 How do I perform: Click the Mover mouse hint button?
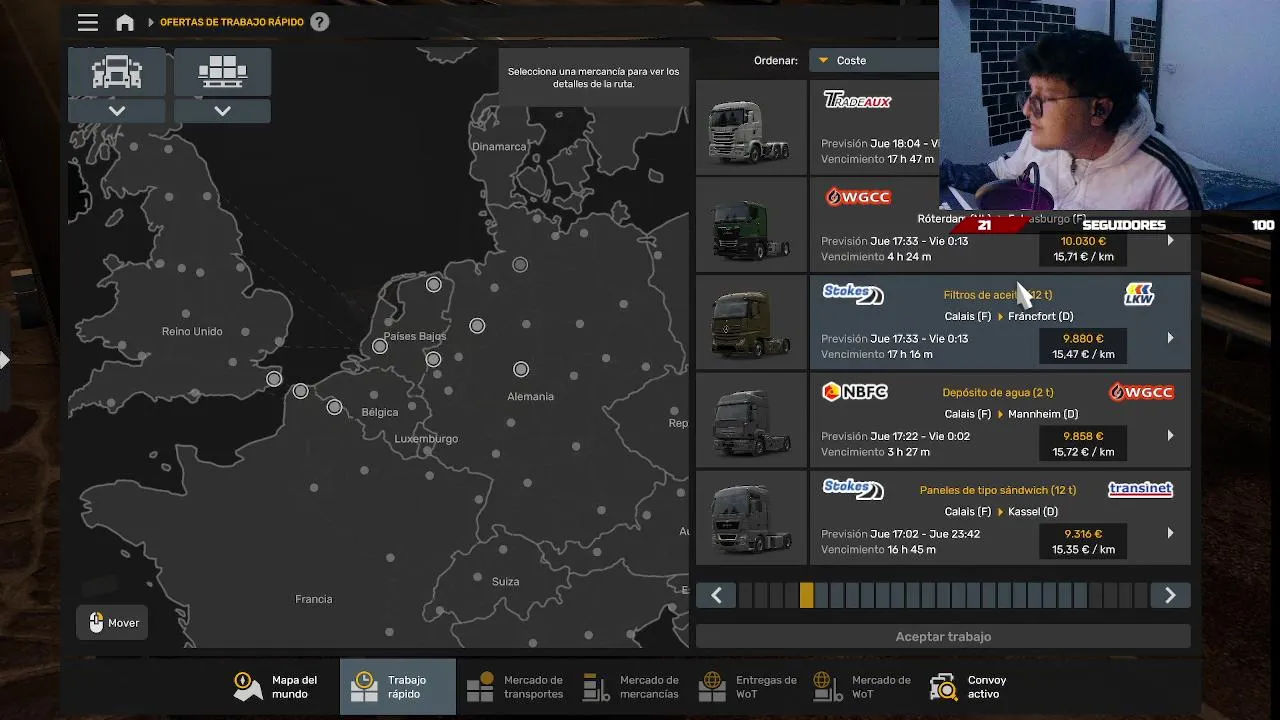113,623
